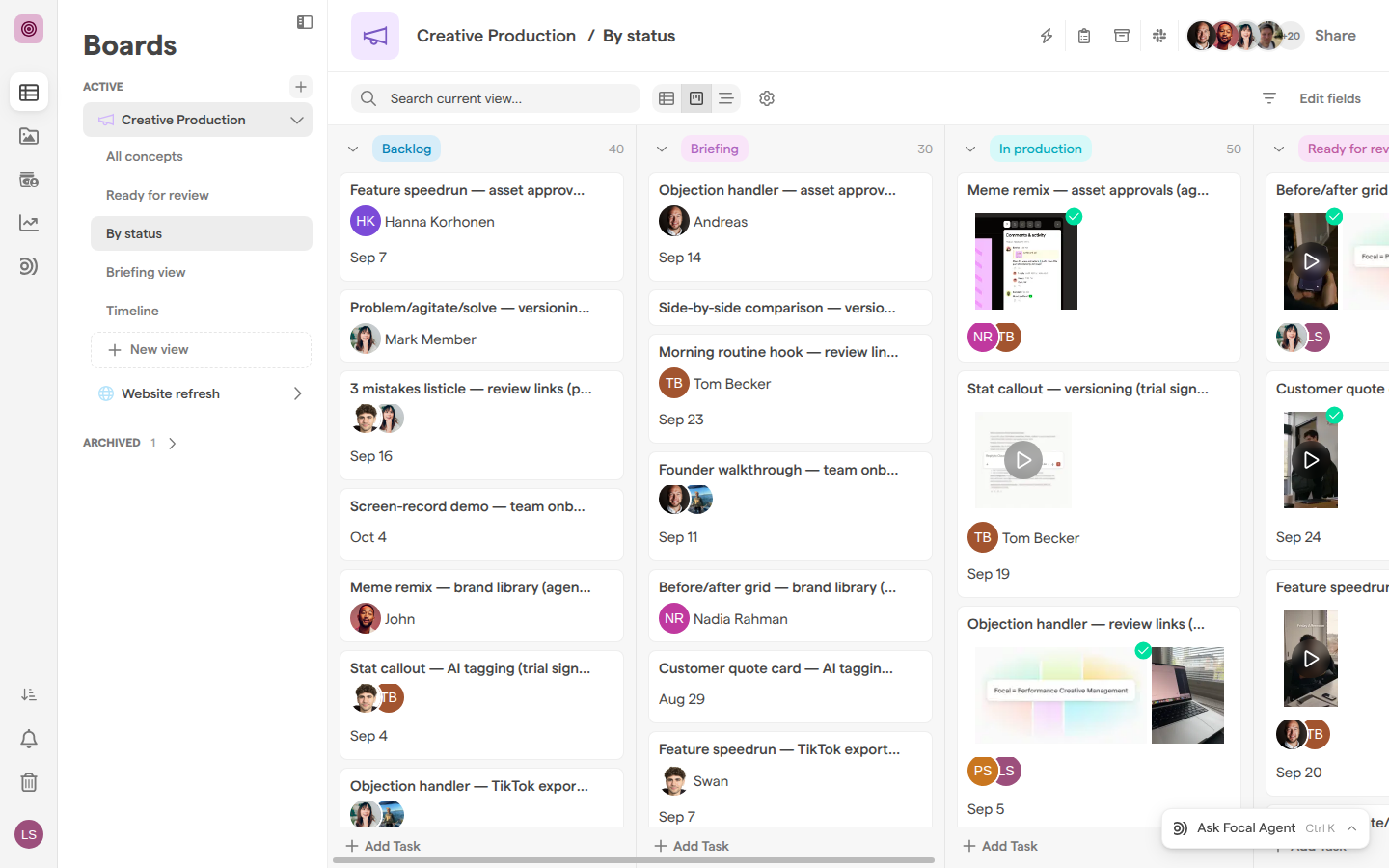Image resolution: width=1389 pixels, height=868 pixels.
Task: Select the By status view
Action: [202, 233]
